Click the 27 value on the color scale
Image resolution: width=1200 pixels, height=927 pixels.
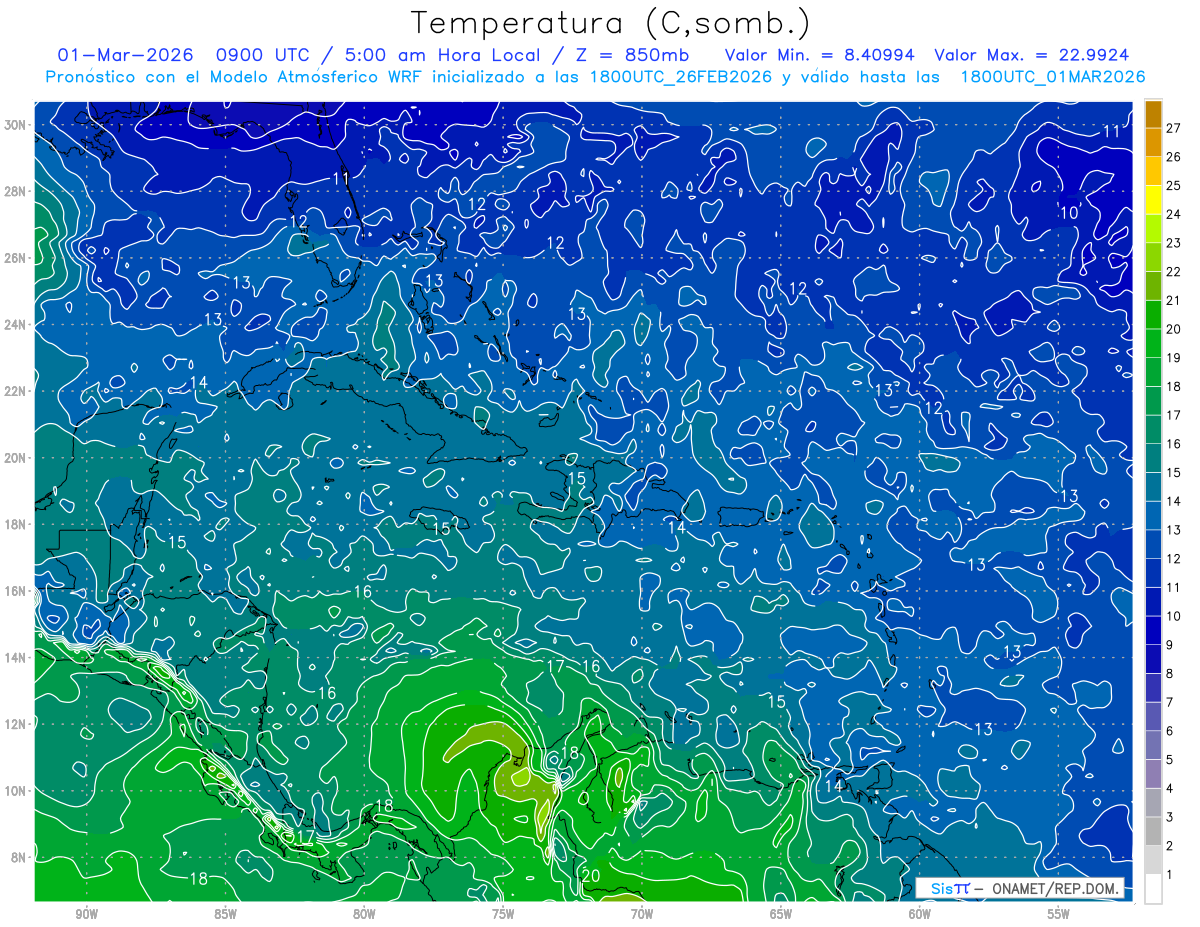coord(1174,128)
